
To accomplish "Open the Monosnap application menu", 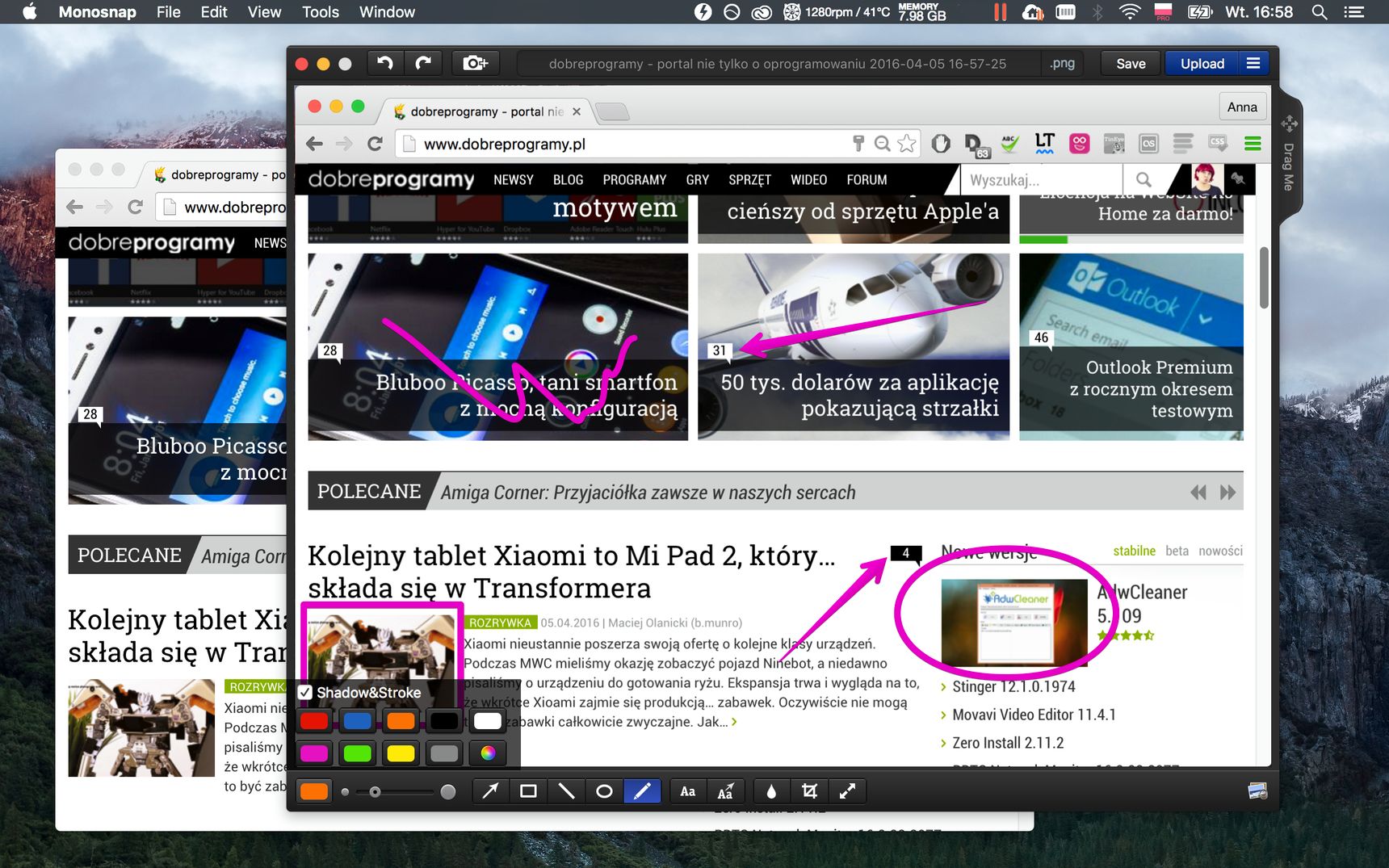I will 97,12.
